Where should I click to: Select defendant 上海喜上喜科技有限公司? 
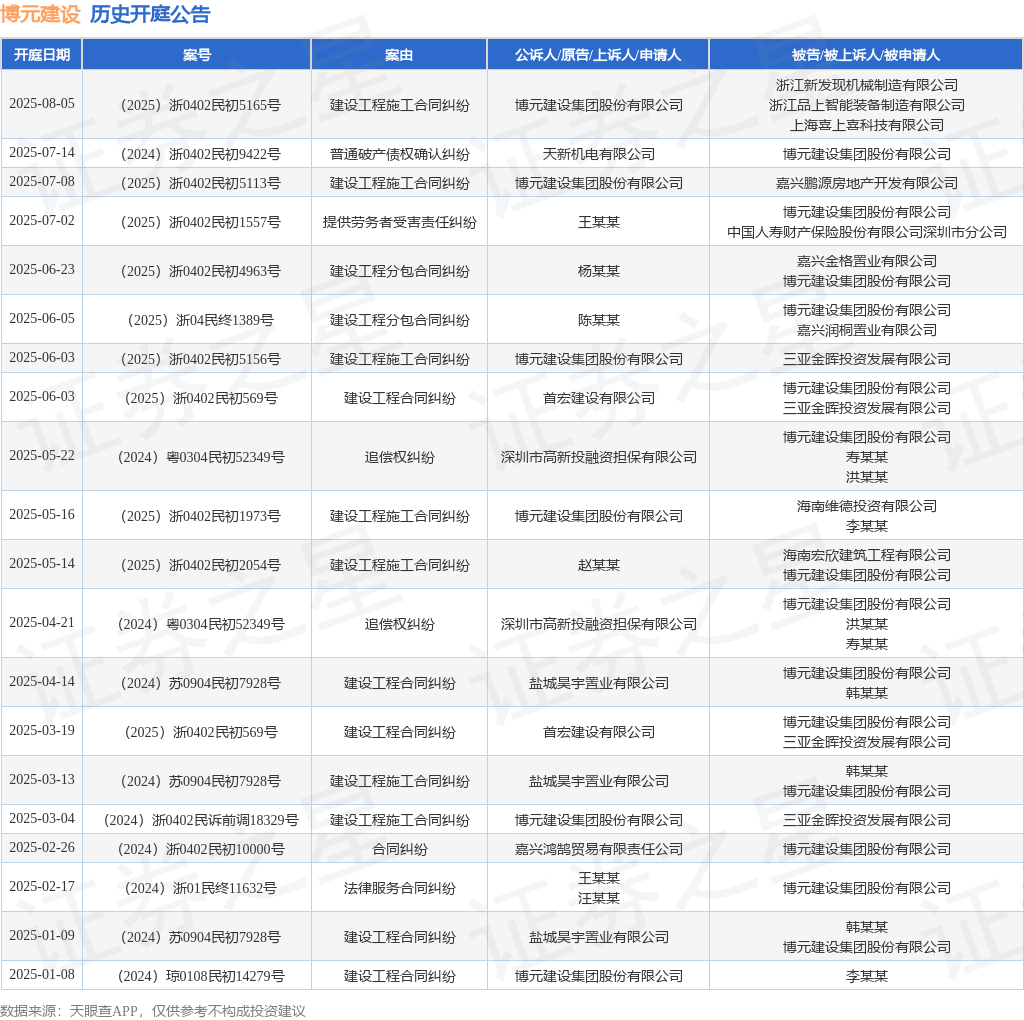click(867, 125)
